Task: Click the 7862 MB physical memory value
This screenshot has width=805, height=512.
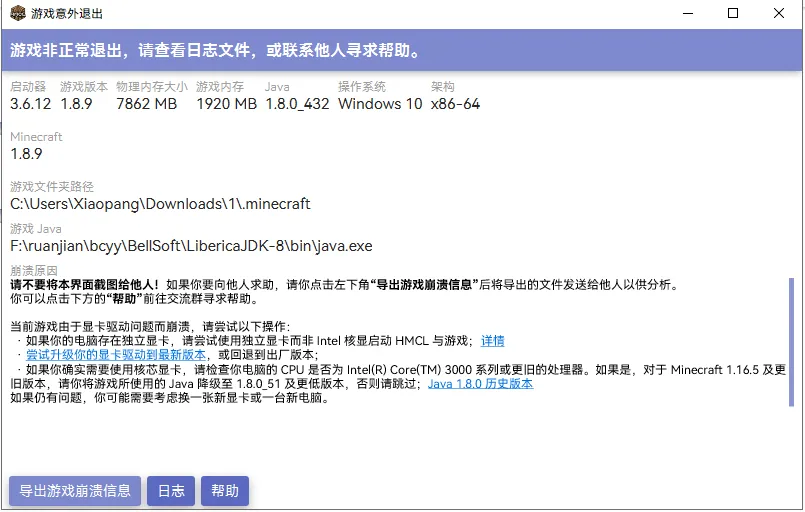Action: 146,104
